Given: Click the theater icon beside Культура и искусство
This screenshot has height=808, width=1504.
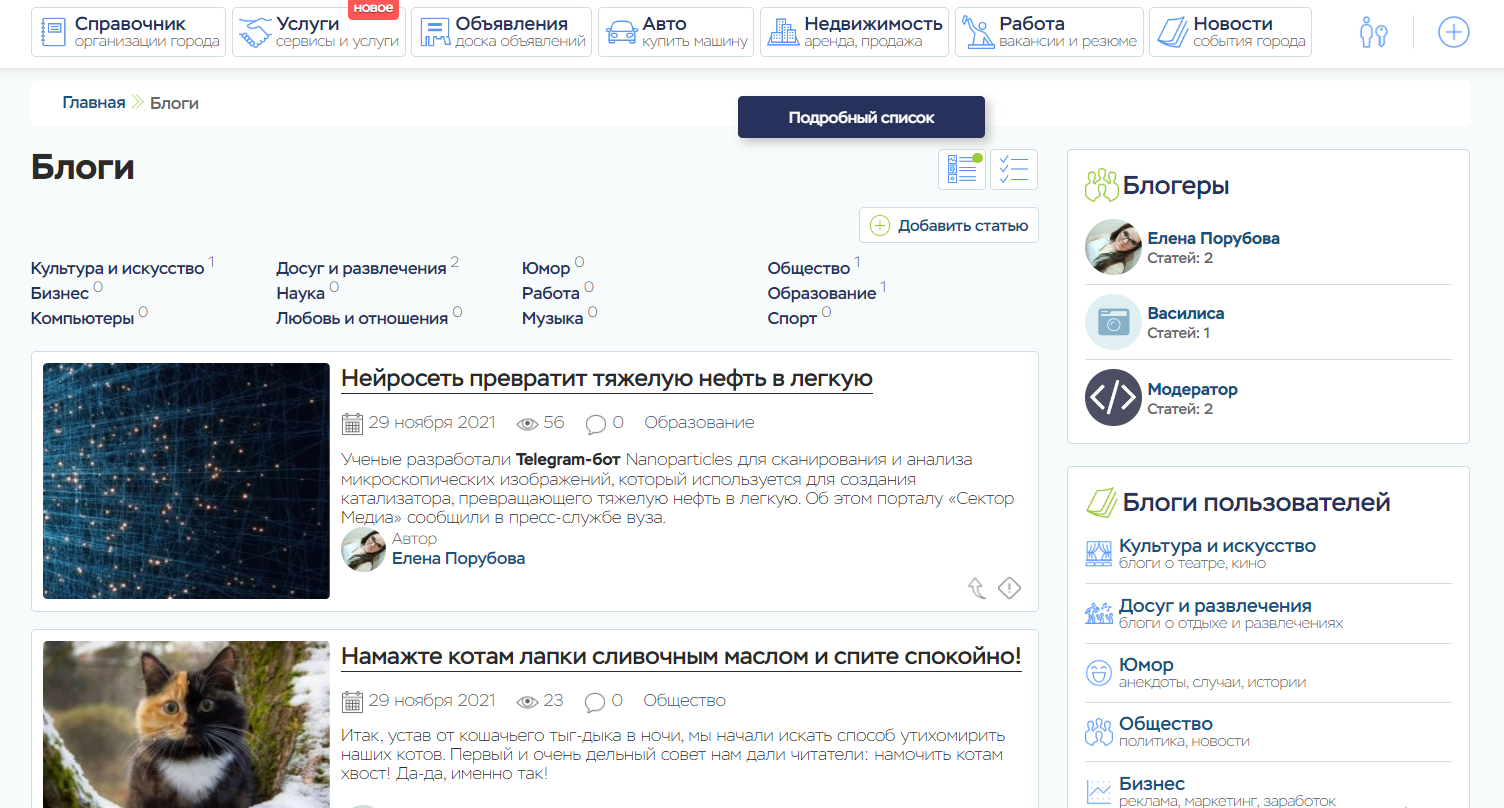Looking at the screenshot, I should tap(1099, 554).
